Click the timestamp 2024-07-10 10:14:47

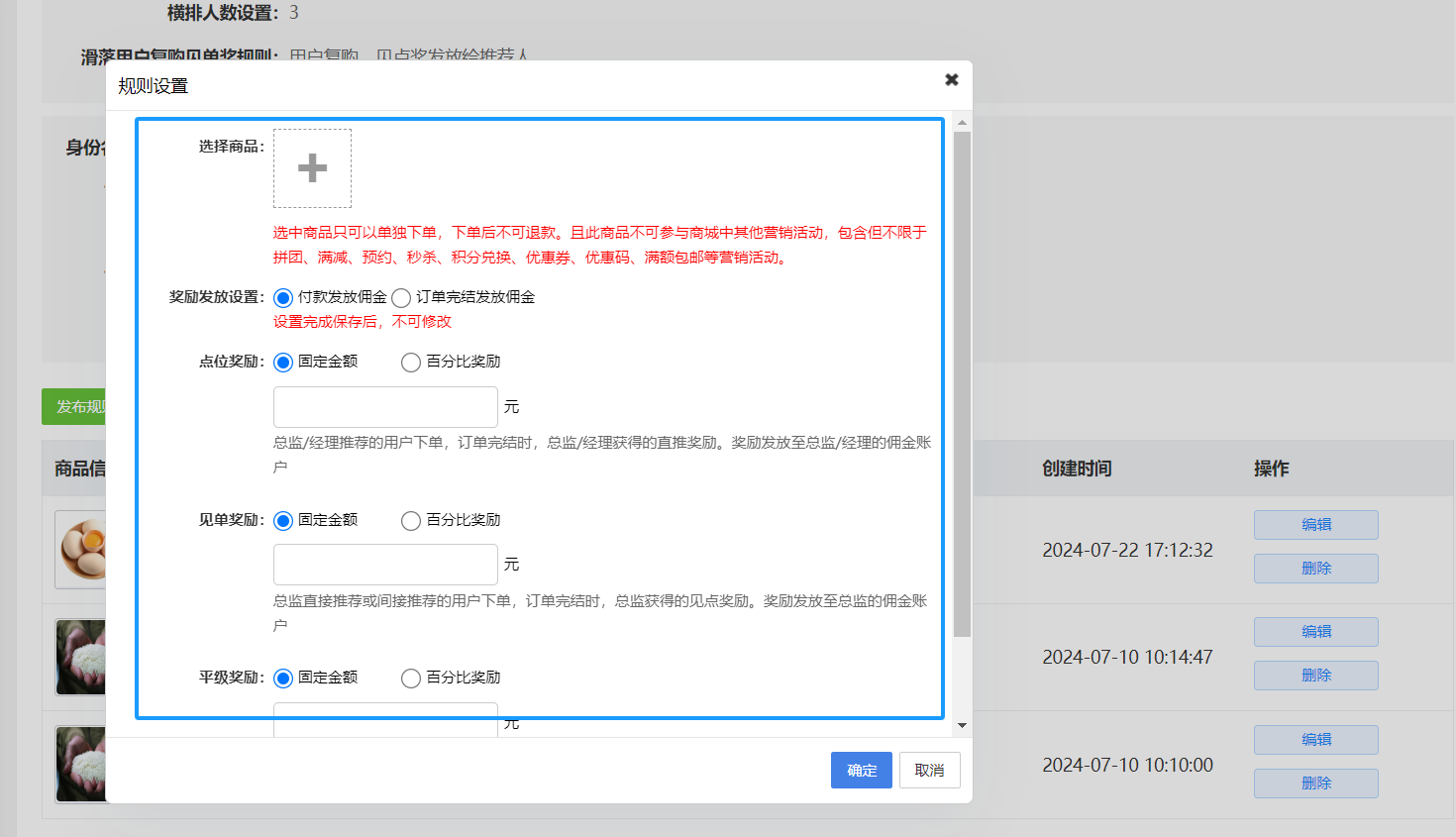(x=1127, y=657)
